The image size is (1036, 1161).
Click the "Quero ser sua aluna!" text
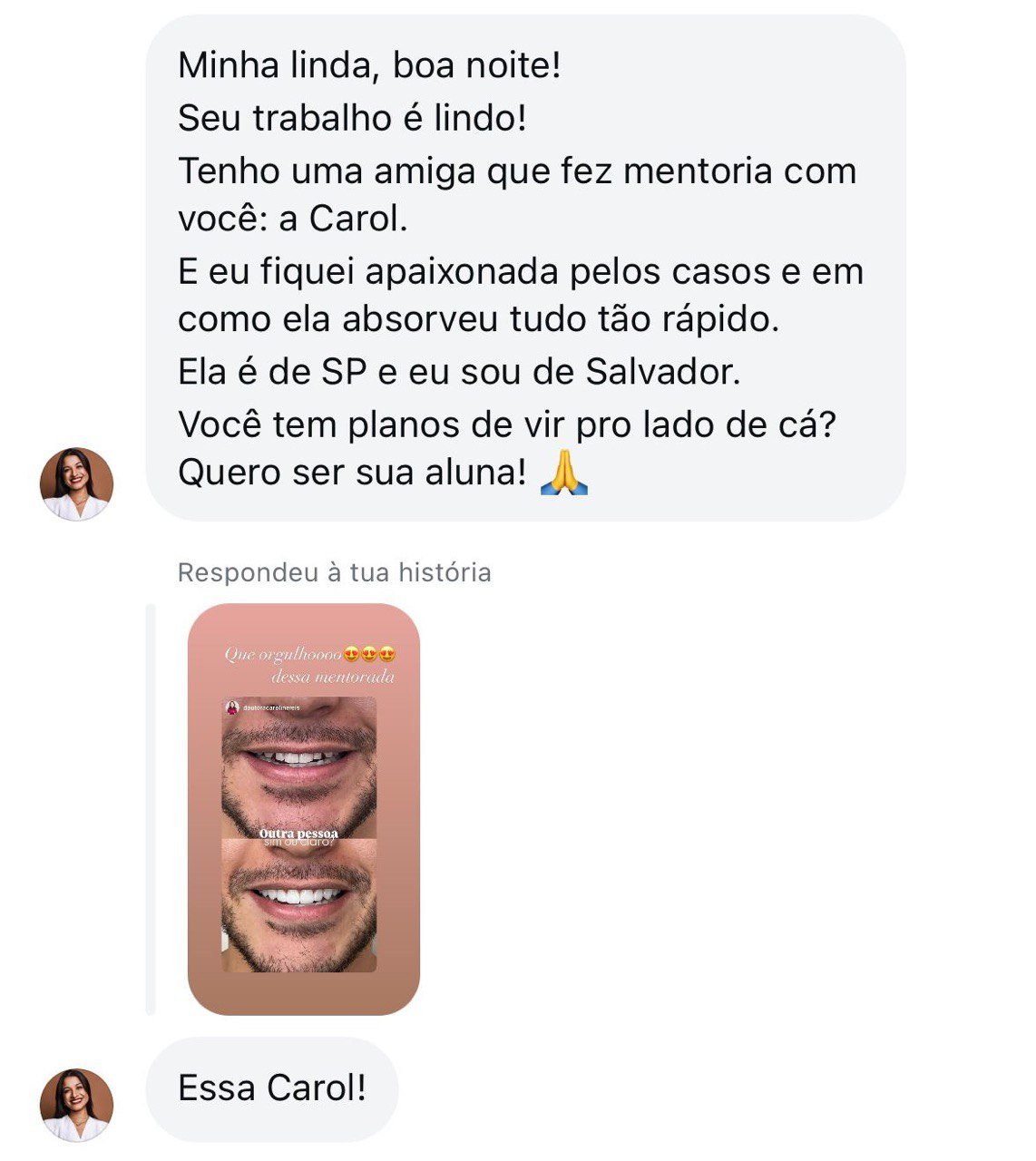click(x=352, y=473)
